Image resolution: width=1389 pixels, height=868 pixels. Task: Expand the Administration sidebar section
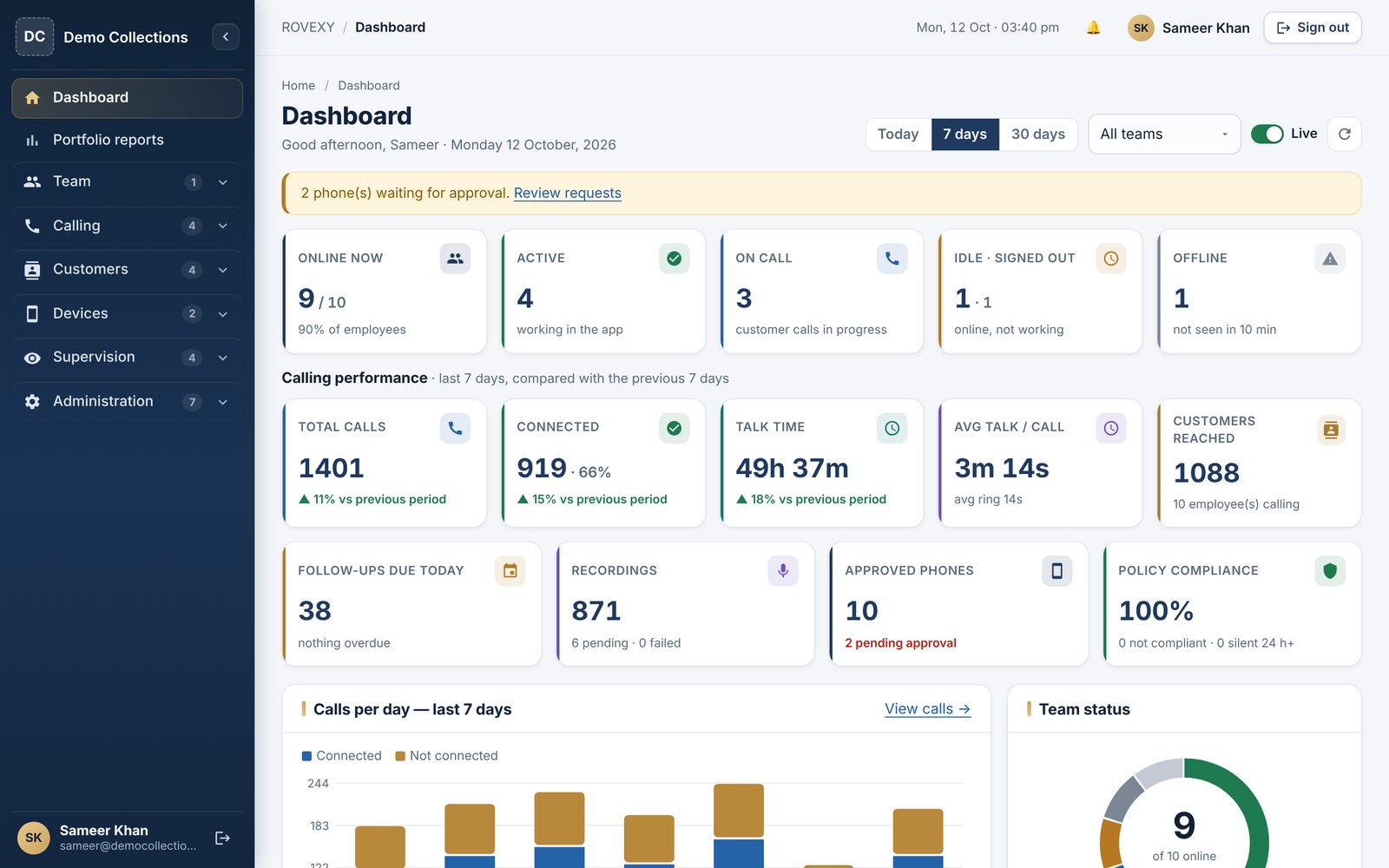click(x=127, y=401)
